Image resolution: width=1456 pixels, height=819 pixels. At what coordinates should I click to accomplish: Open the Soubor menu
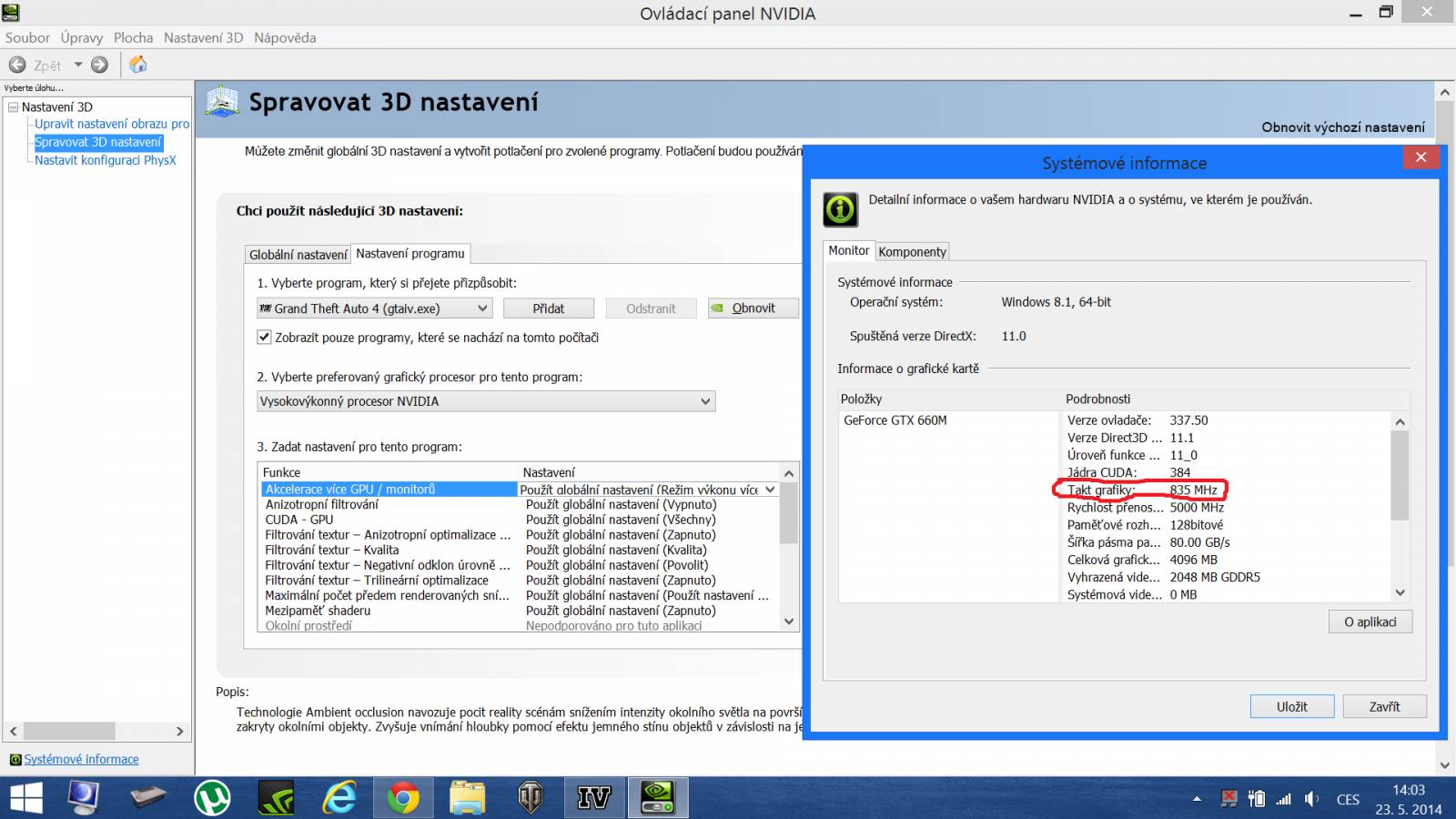27,37
